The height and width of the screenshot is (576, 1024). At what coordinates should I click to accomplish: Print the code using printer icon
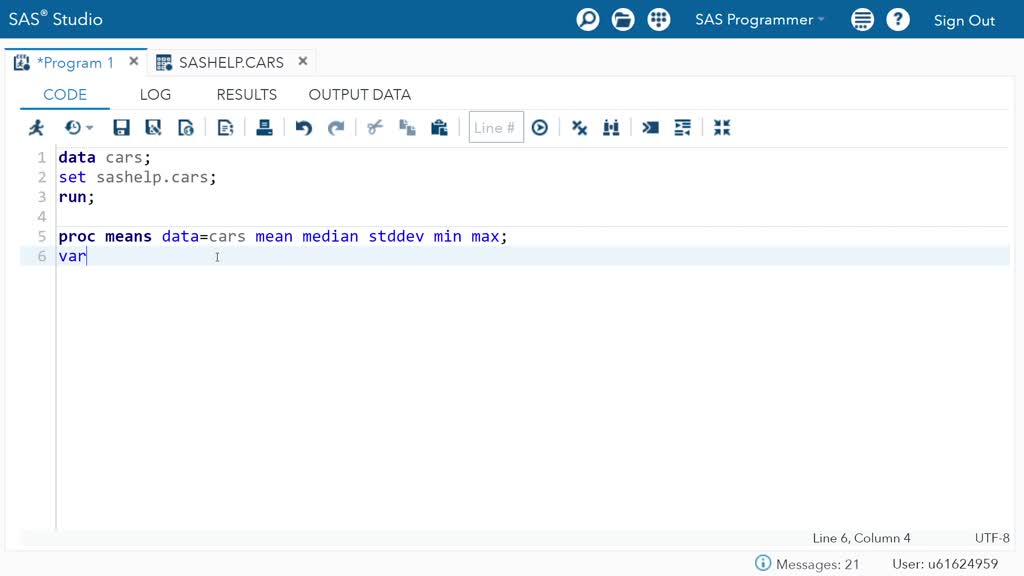[264, 128]
